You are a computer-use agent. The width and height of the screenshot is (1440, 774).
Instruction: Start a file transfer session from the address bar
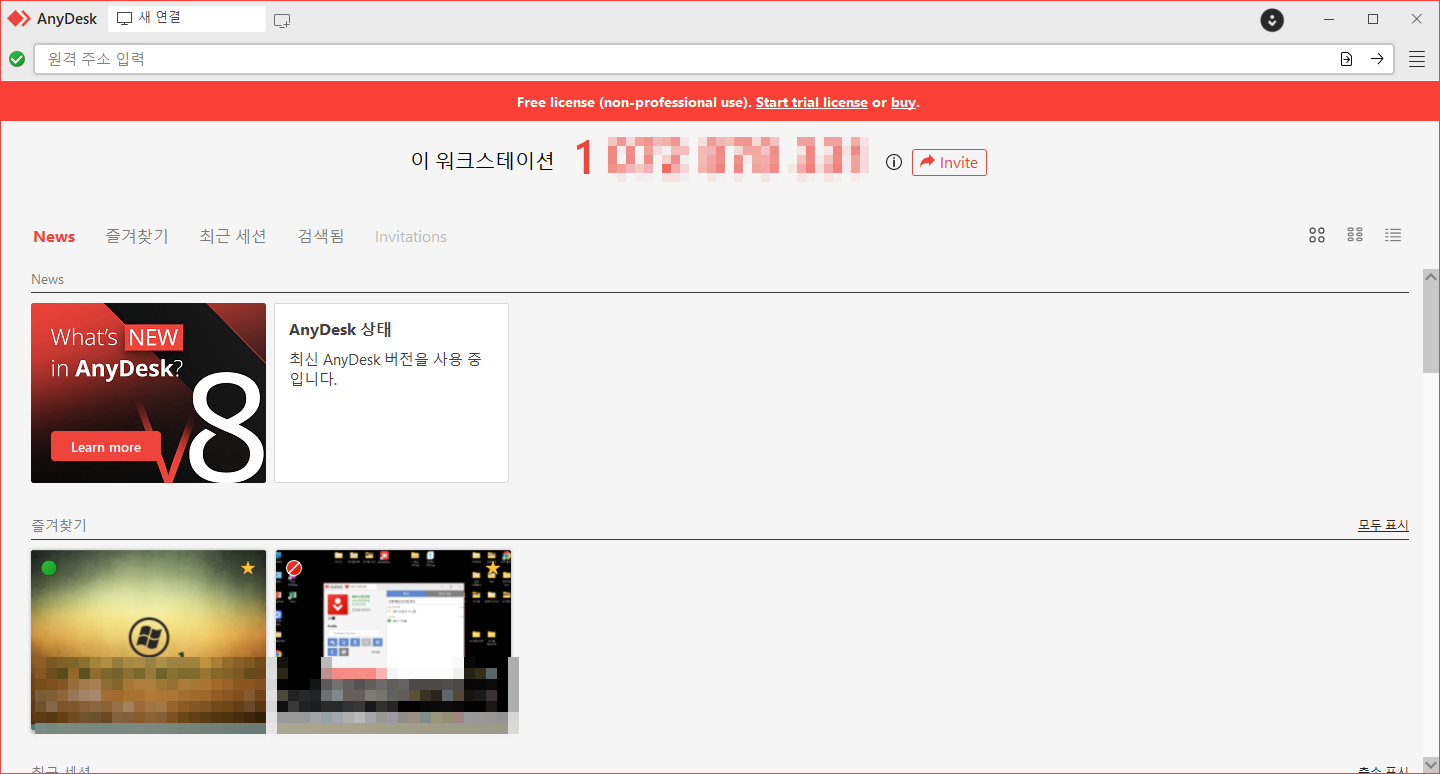[x=1346, y=59]
